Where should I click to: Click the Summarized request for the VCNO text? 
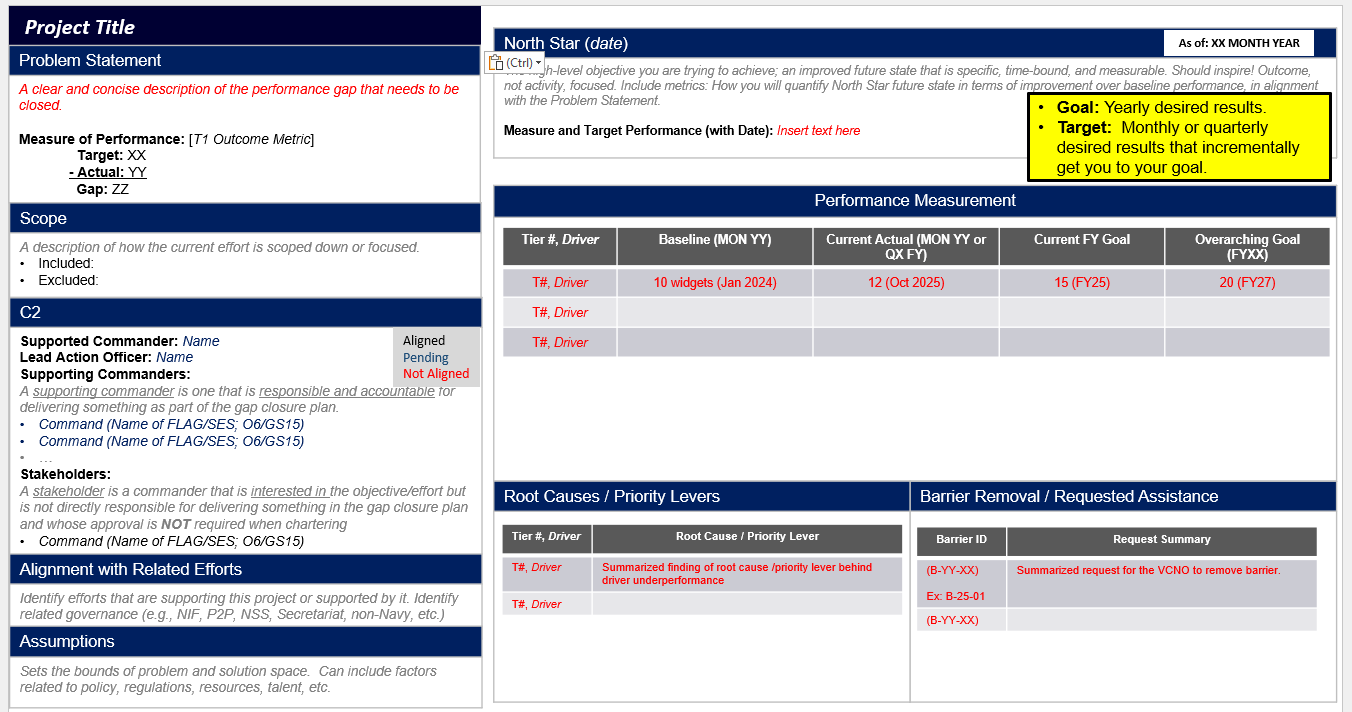click(1148, 570)
